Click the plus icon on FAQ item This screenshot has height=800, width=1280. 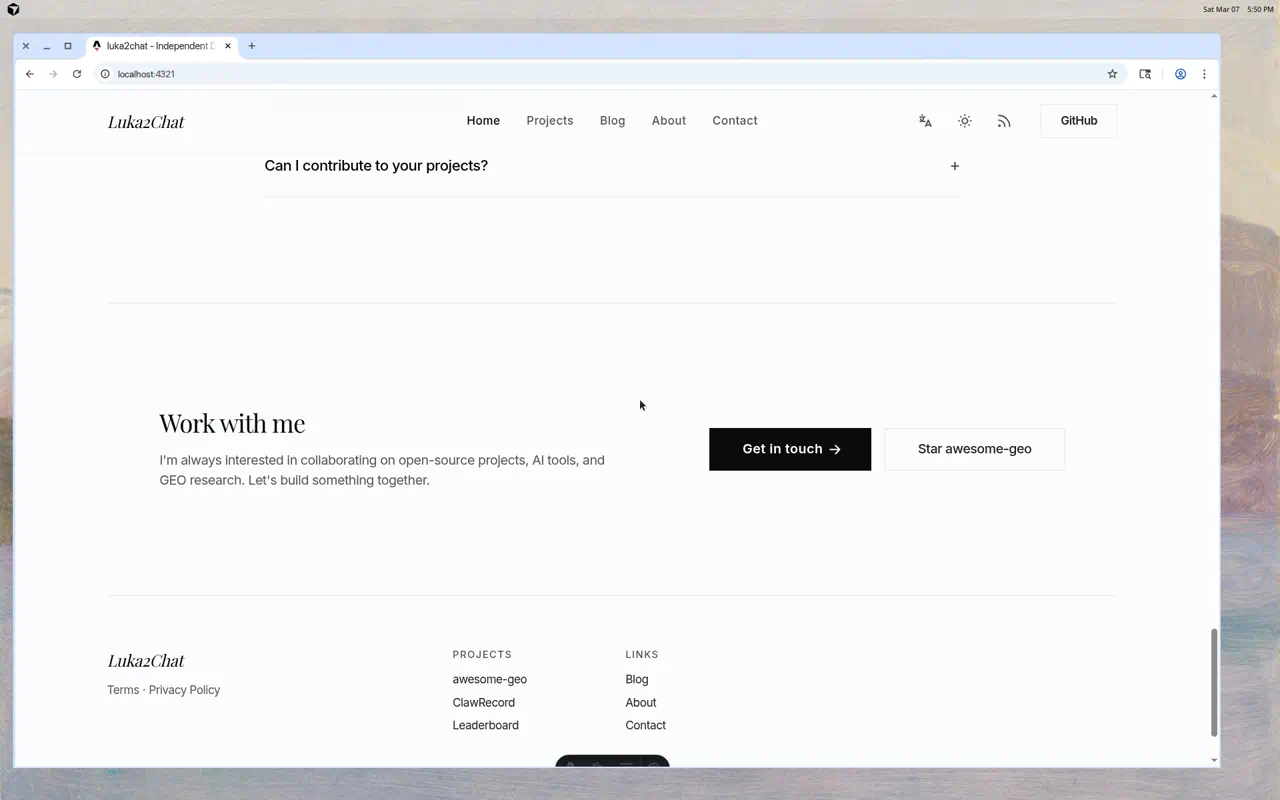(x=954, y=166)
